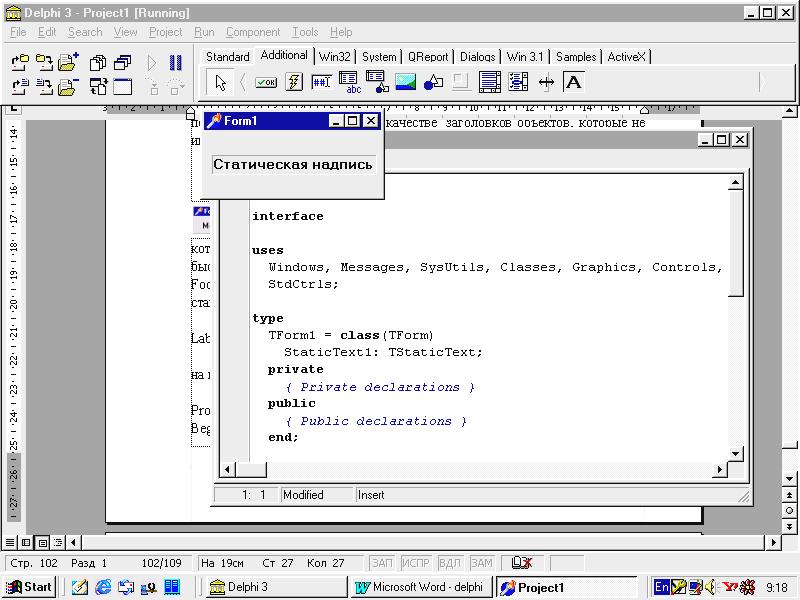This screenshot has height=600, width=800.
Task: Switch to the Win32 palette tab
Action: (x=335, y=57)
